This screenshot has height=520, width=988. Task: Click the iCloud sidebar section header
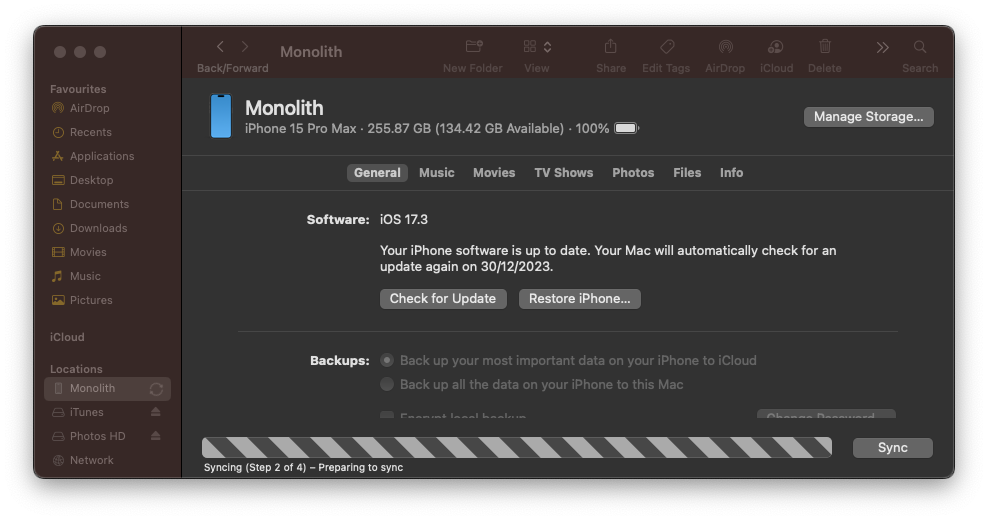(x=67, y=337)
